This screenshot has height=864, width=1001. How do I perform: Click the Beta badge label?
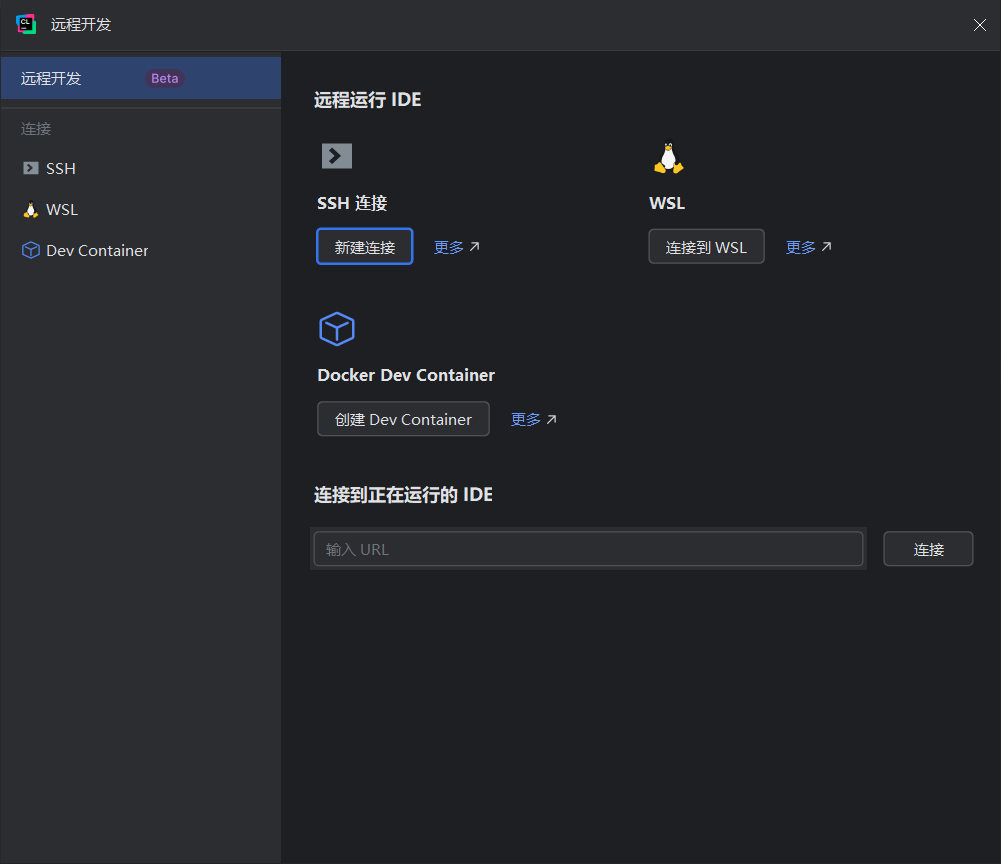pyautogui.click(x=165, y=78)
